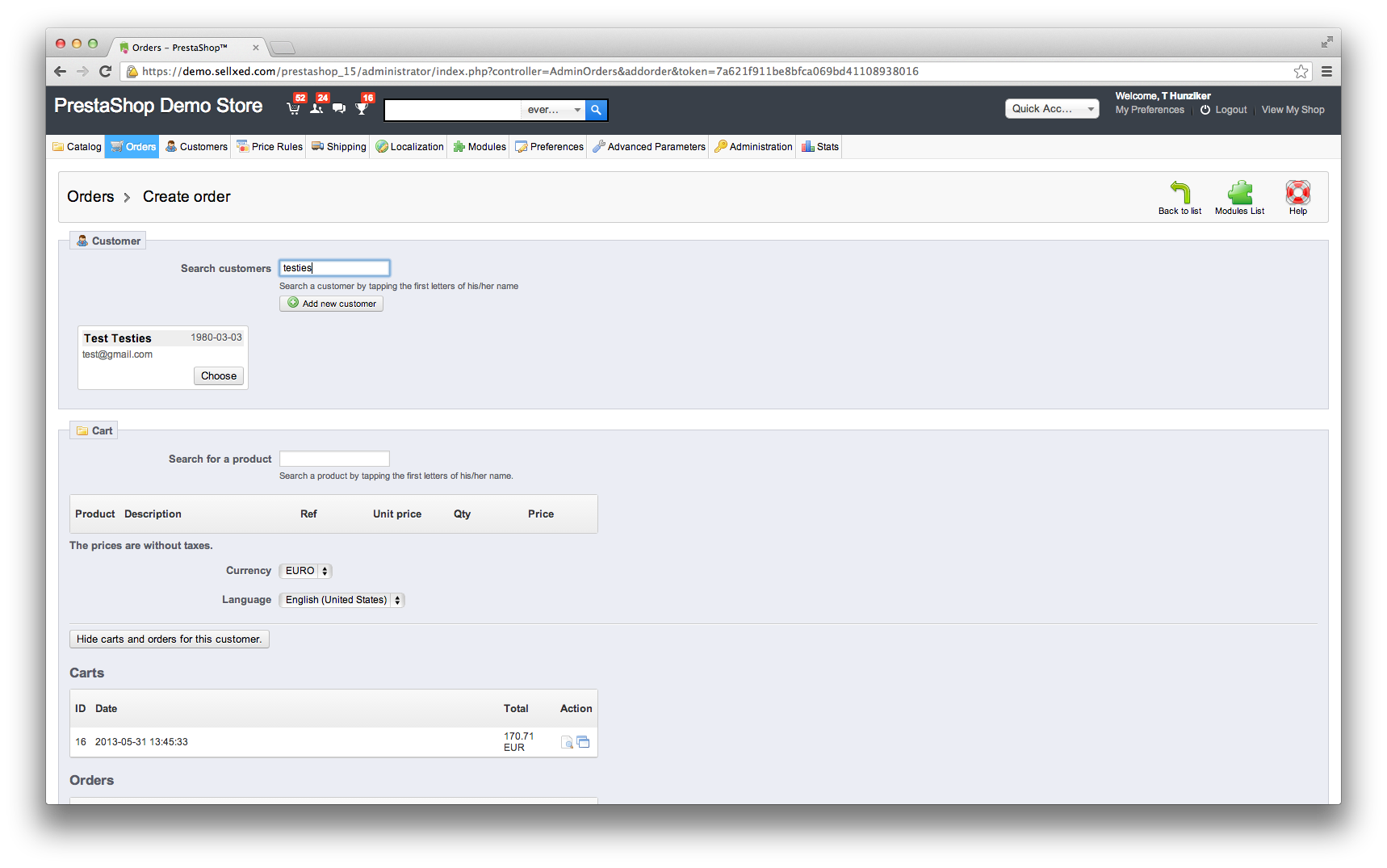The image size is (1387, 868).
Task: Open the orders cart notification icon
Action: coord(294,108)
